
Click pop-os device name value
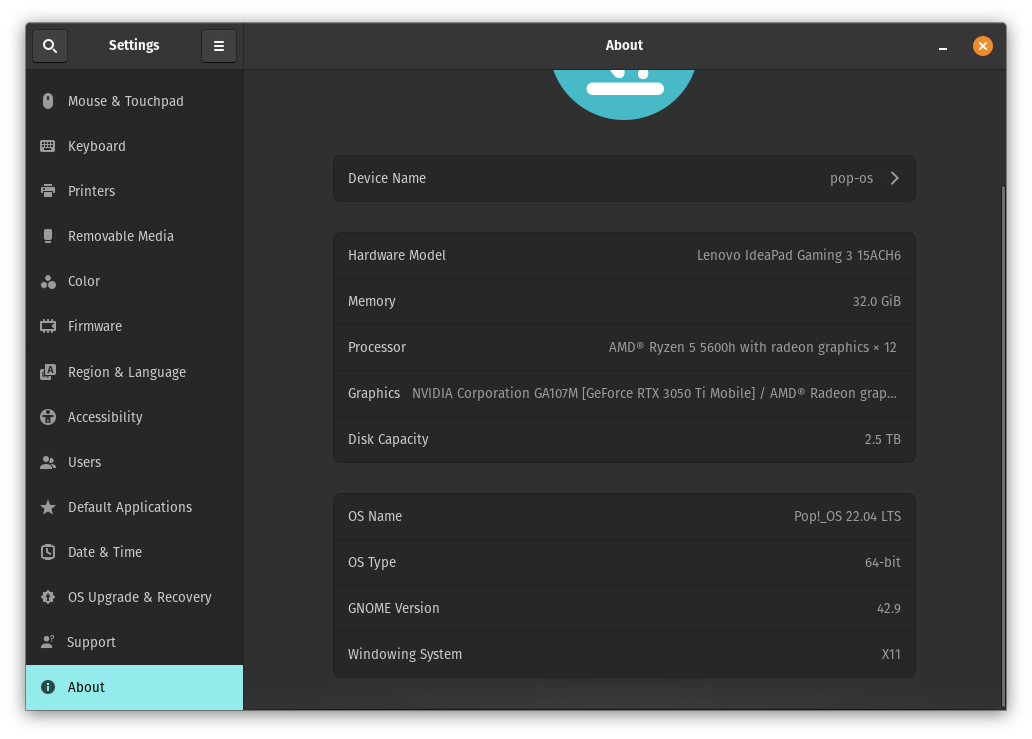(x=851, y=178)
